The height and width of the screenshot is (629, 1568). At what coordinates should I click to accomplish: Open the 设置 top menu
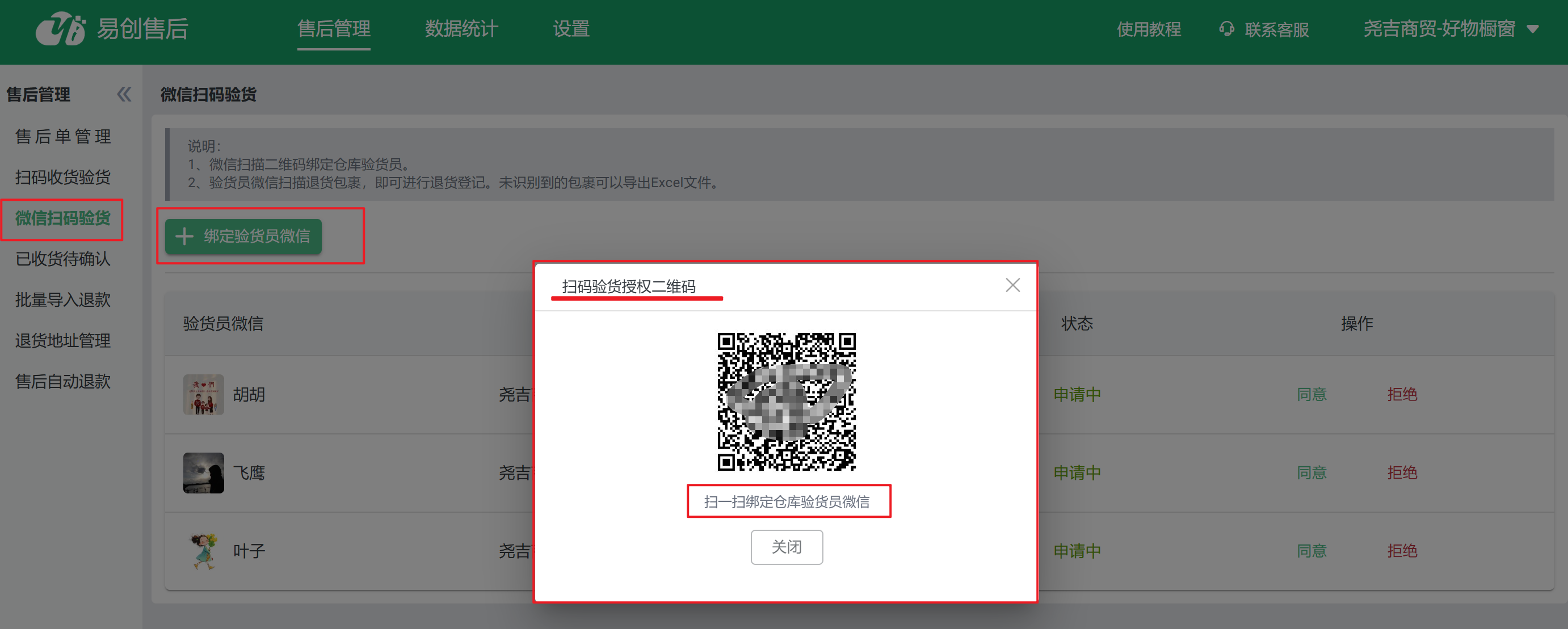pos(570,28)
